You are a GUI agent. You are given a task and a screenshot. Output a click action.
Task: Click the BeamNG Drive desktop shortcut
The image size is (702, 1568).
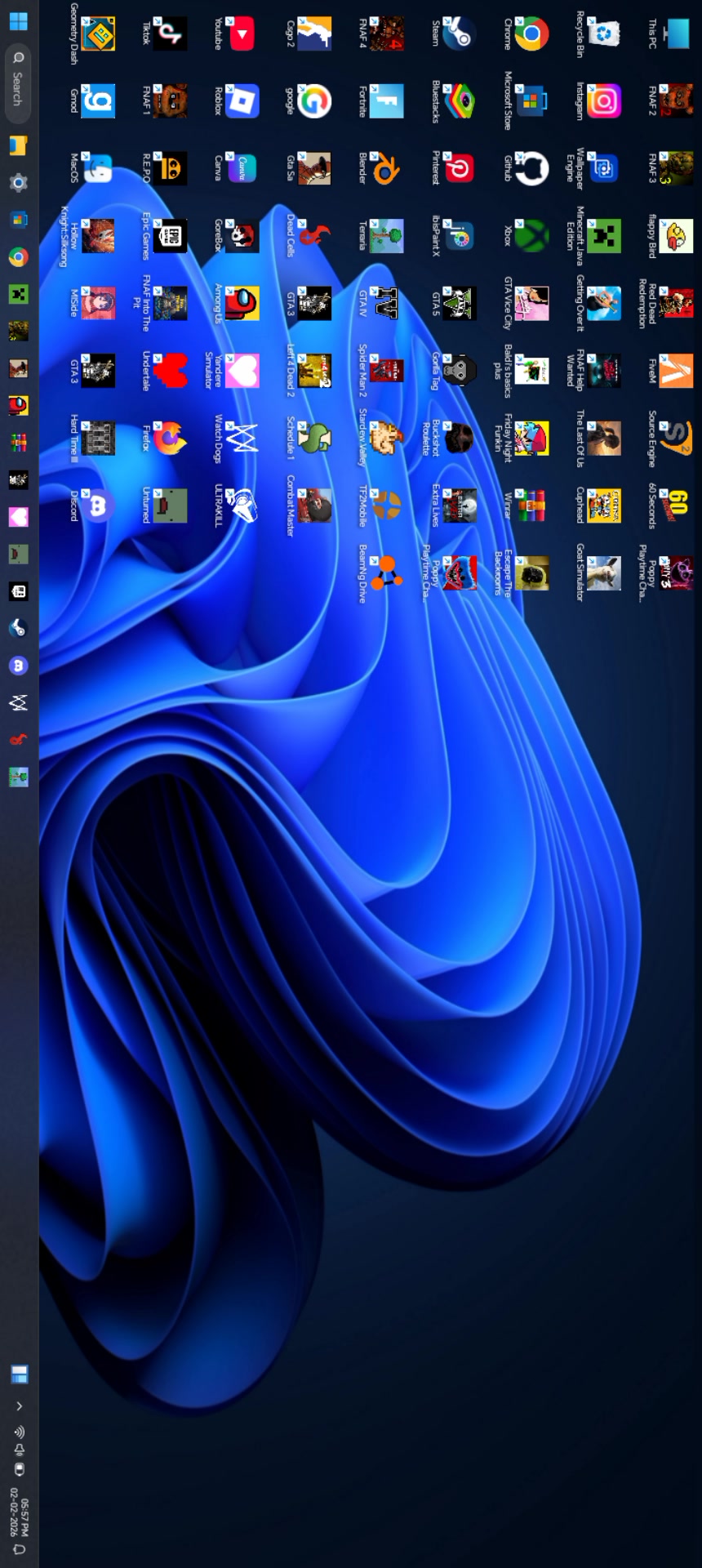[x=386, y=573]
